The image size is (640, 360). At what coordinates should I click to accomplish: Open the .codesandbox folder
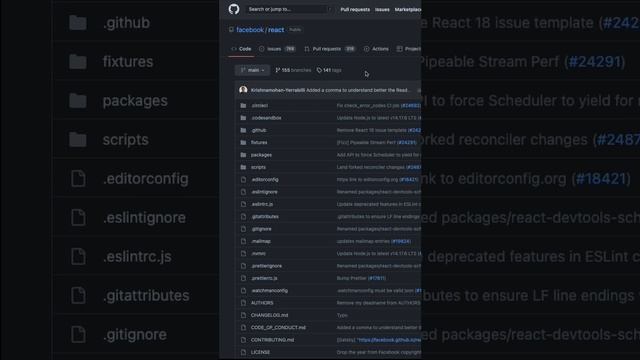[266, 118]
